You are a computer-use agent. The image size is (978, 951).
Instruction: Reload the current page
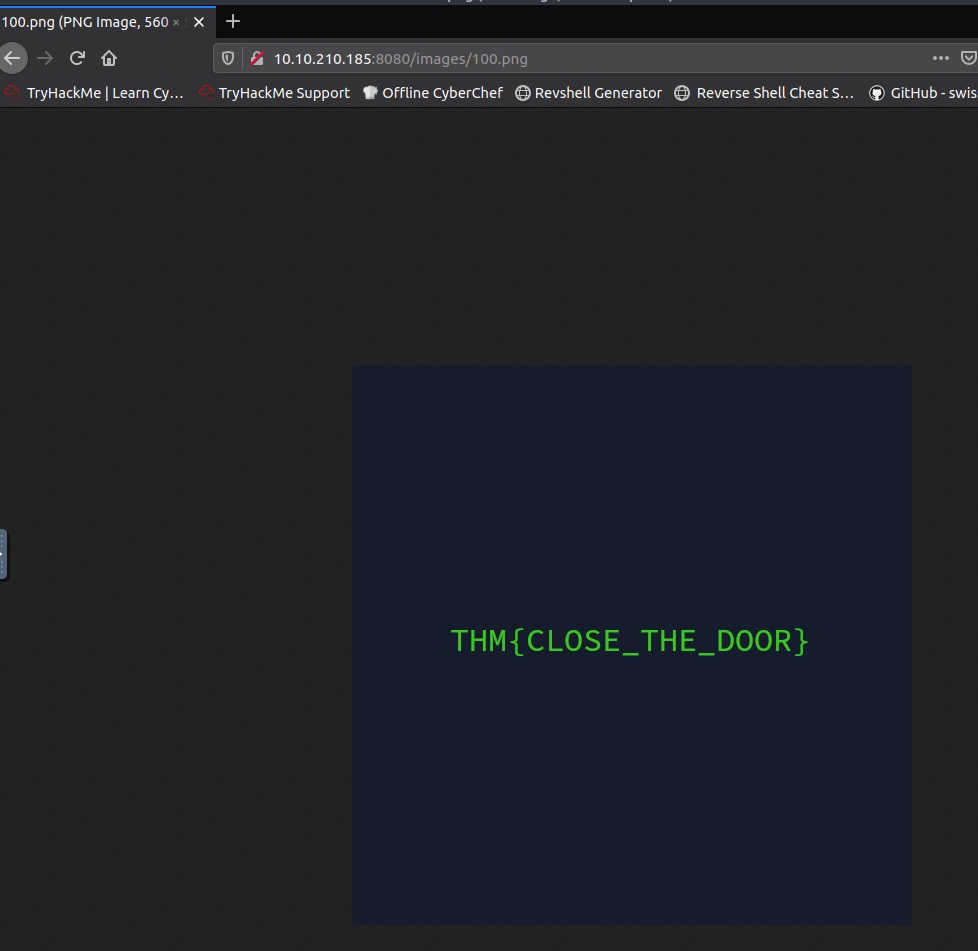77,58
